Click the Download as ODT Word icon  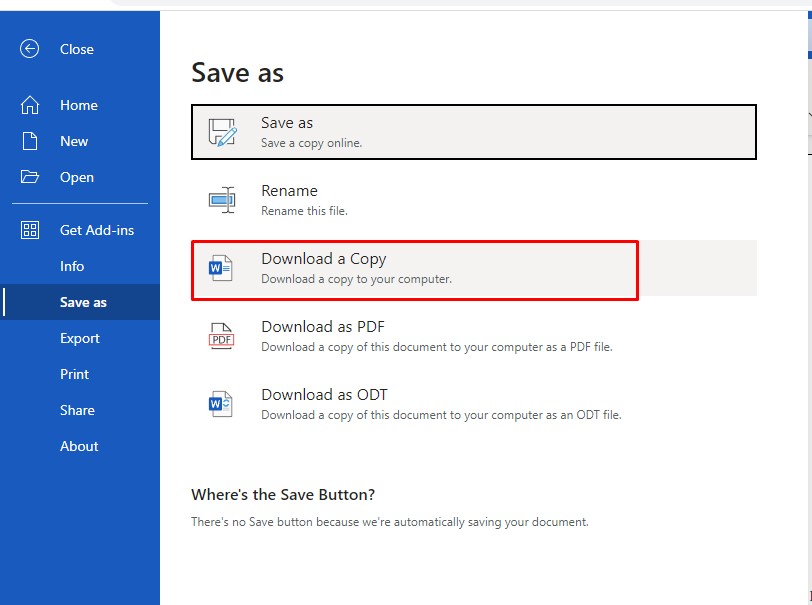(220, 404)
